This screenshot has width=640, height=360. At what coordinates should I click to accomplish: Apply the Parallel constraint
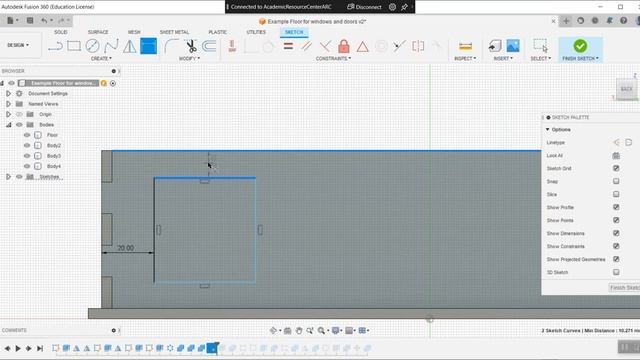click(x=307, y=46)
